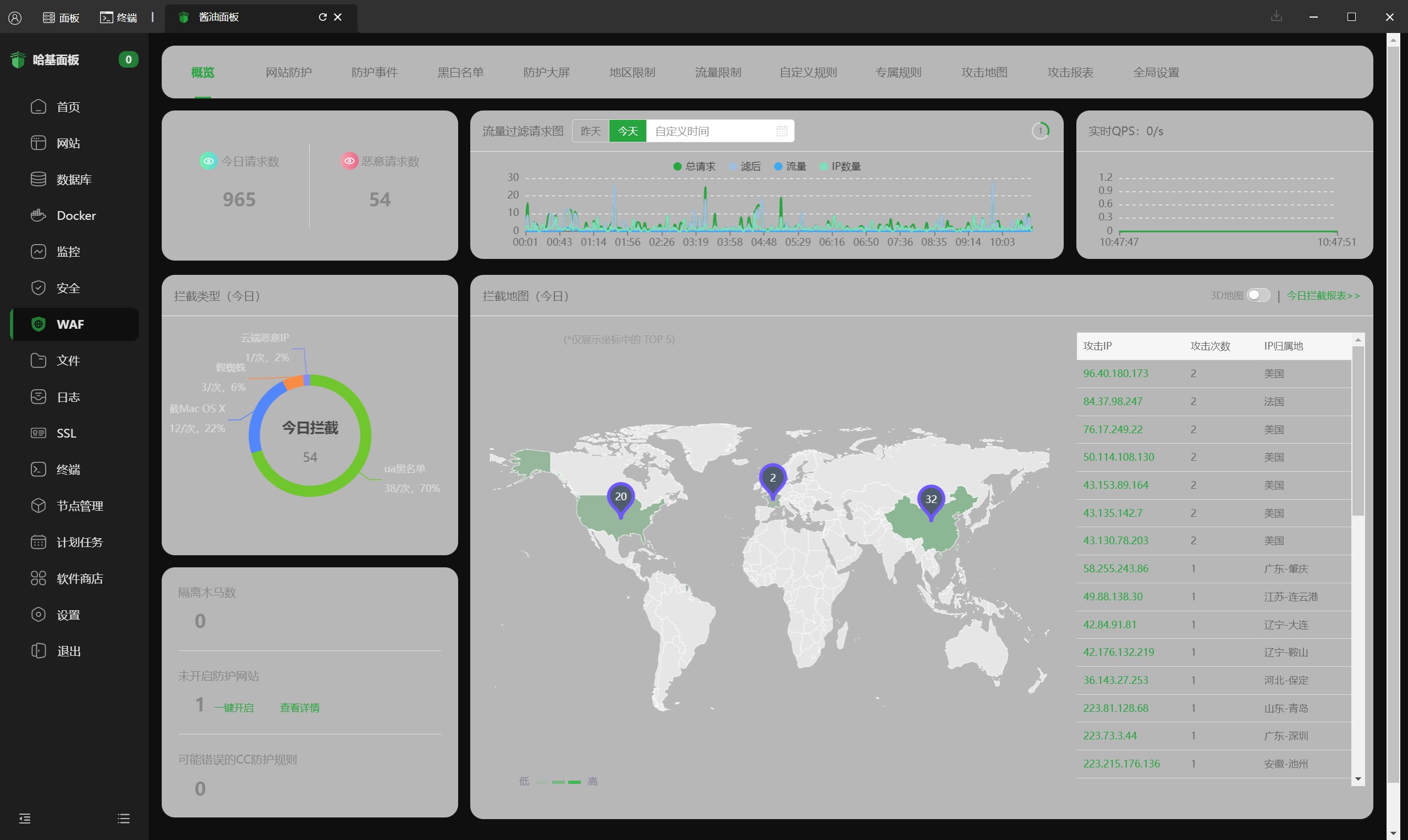Switch to the 网站防护 tab
This screenshot has width=1408, height=840.
tap(288, 73)
